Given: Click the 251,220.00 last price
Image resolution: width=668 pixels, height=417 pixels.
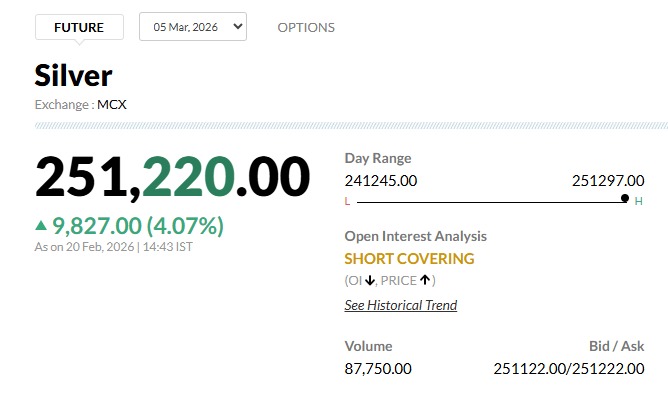Looking at the screenshot, I should 172,176.
